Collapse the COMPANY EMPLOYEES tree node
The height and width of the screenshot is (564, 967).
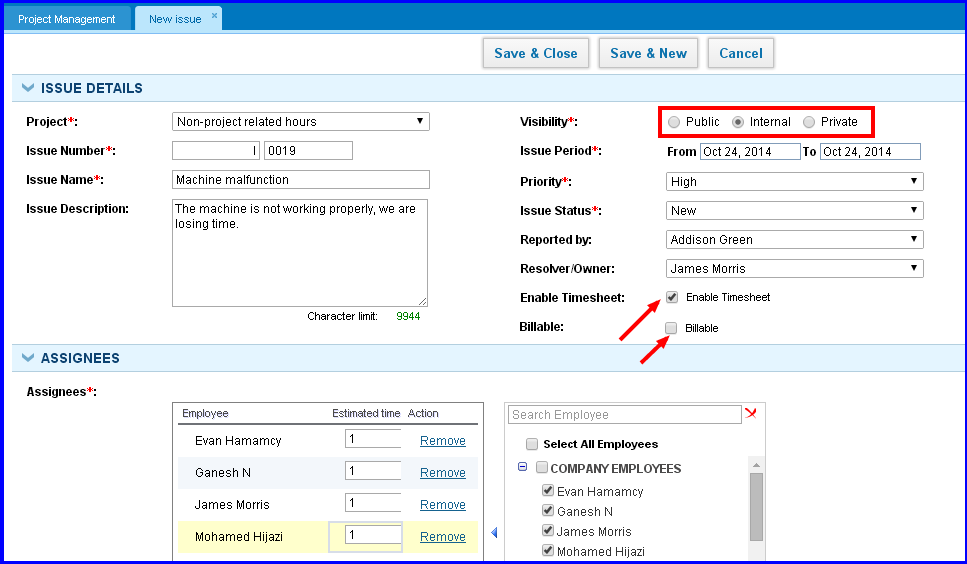tap(522, 467)
